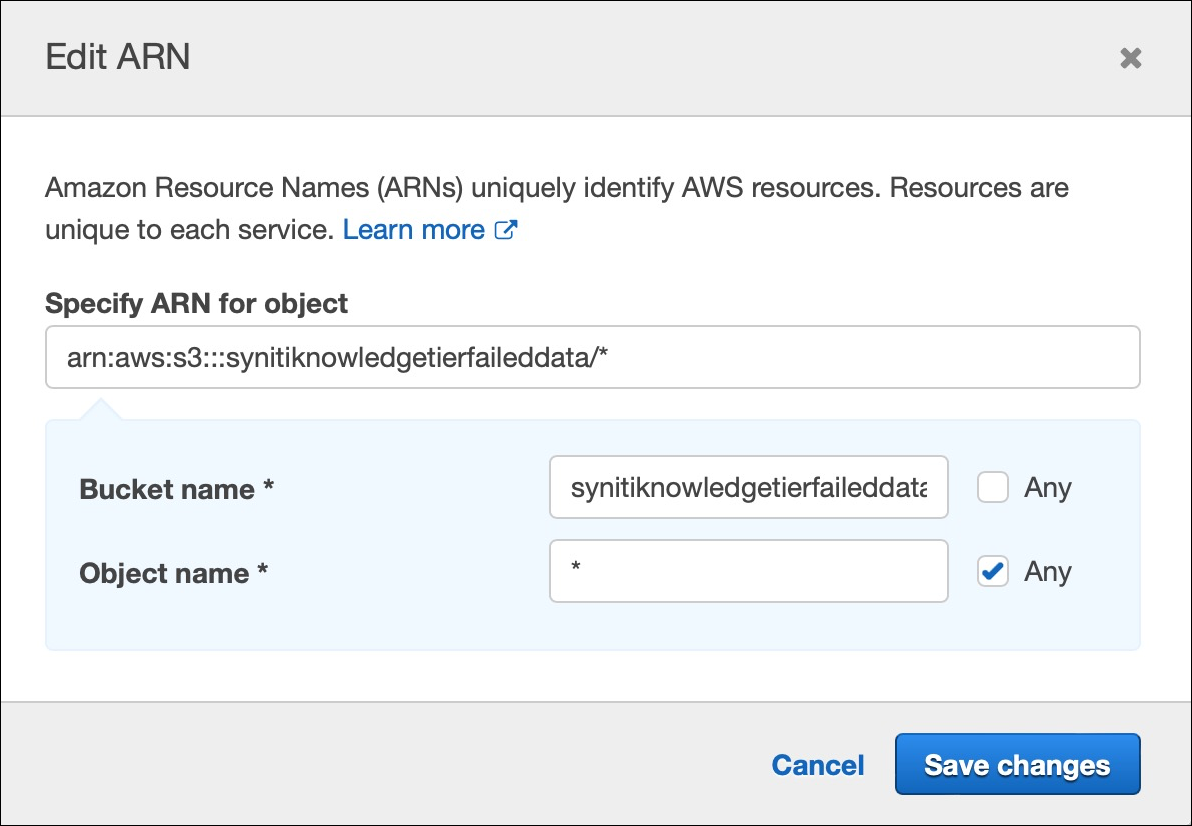Click the Any label next to Object name
This screenshot has height=826, width=1192.
tap(1048, 571)
